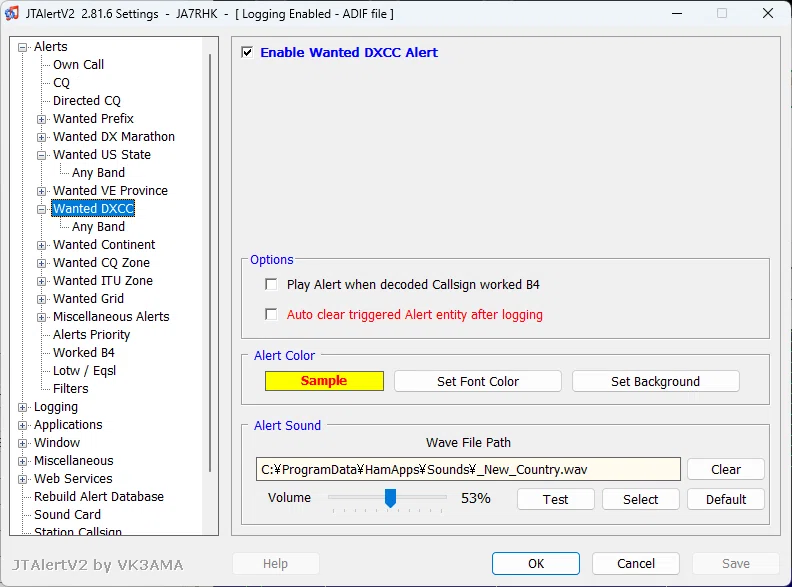Select the Logging tree item

pyautogui.click(x=56, y=407)
